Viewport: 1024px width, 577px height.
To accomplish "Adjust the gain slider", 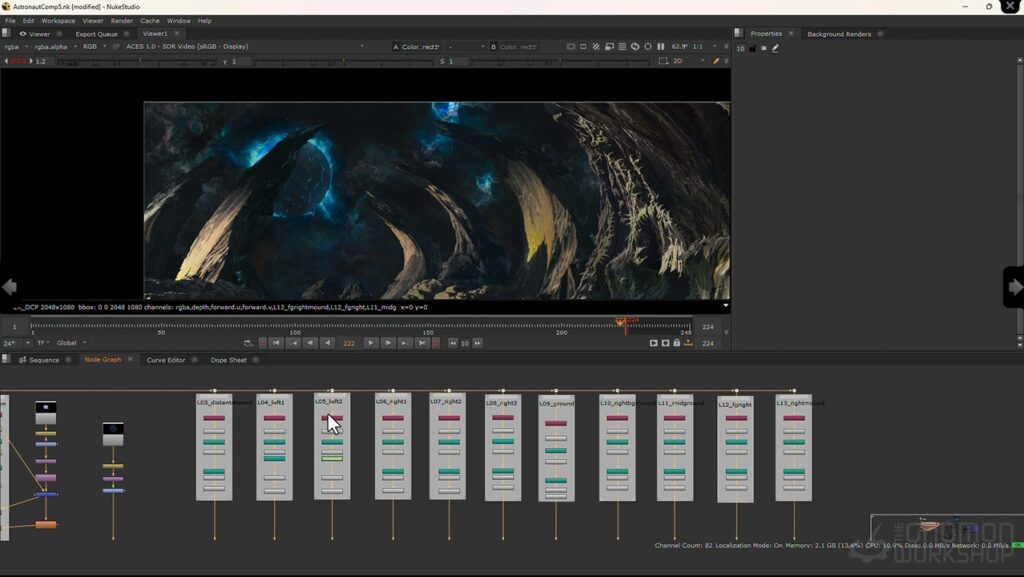I will (x=137, y=61).
